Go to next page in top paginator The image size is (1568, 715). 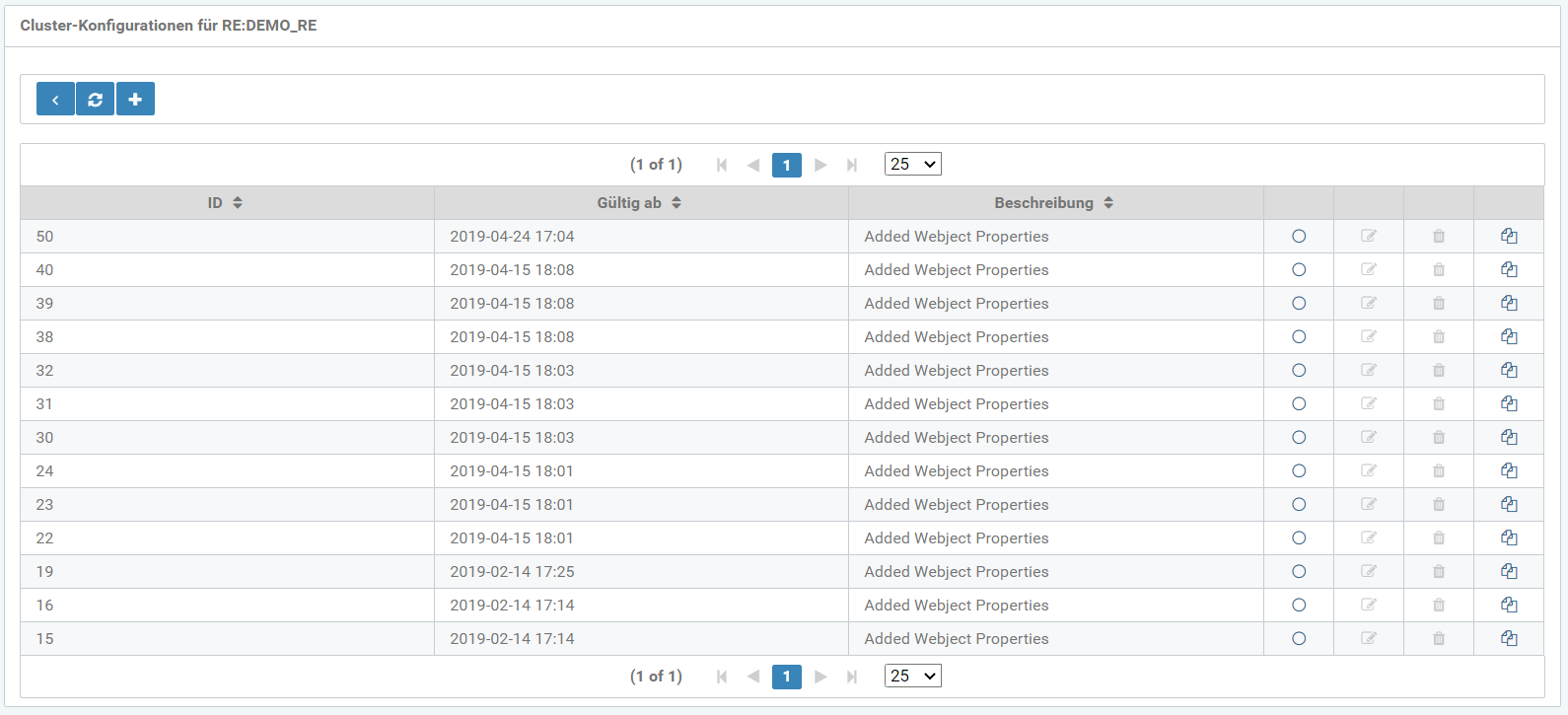pos(820,166)
